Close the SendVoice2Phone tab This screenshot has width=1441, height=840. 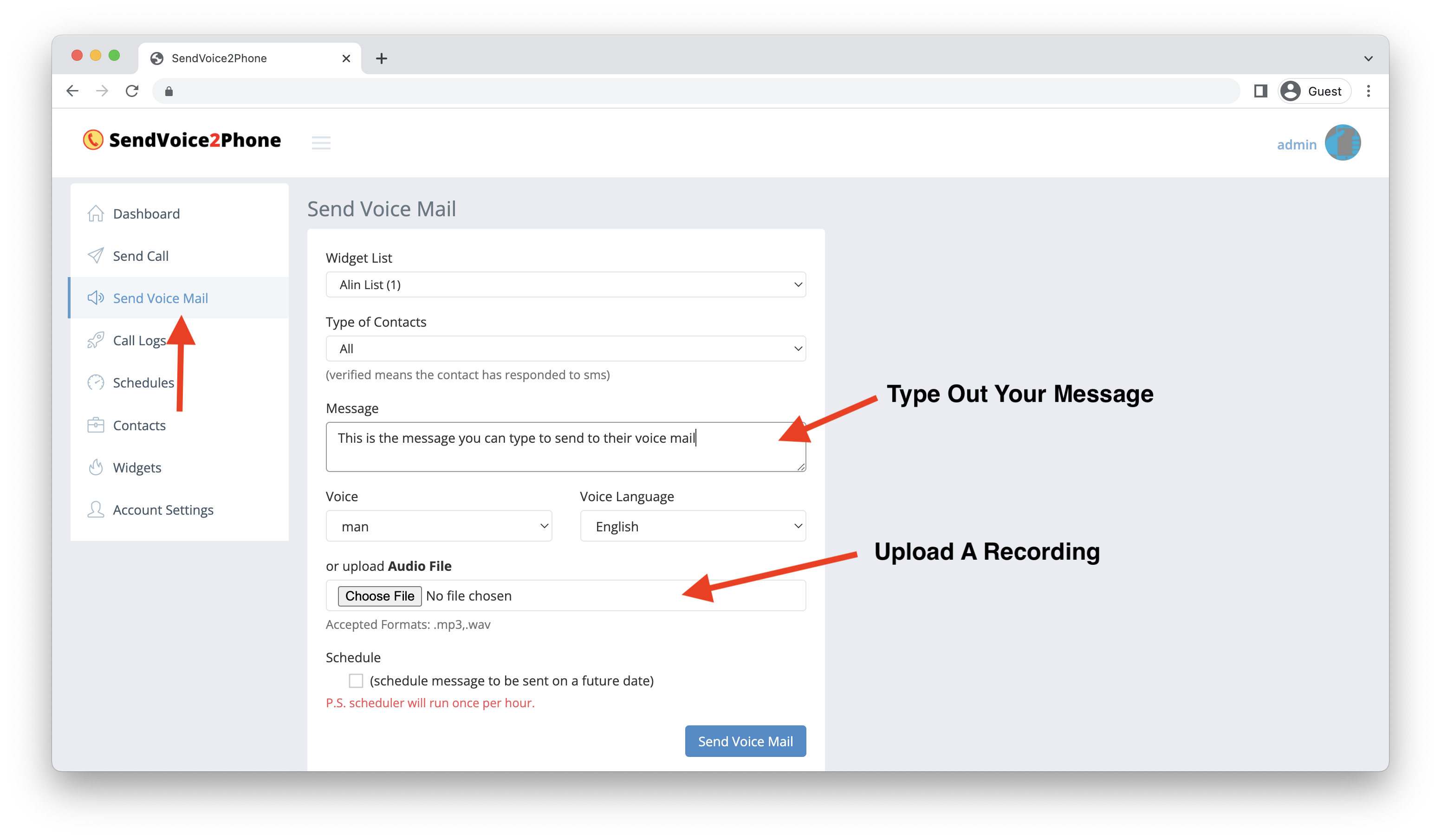point(346,58)
